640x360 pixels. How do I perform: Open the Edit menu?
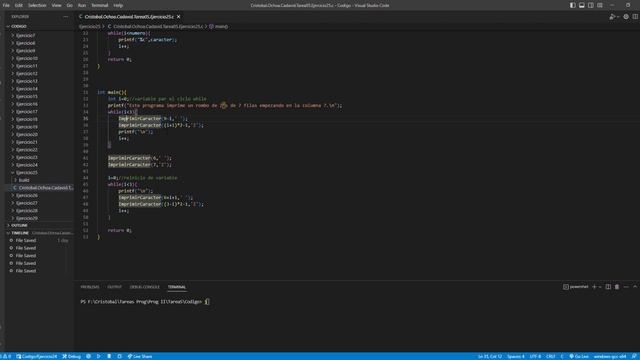click(19, 5)
